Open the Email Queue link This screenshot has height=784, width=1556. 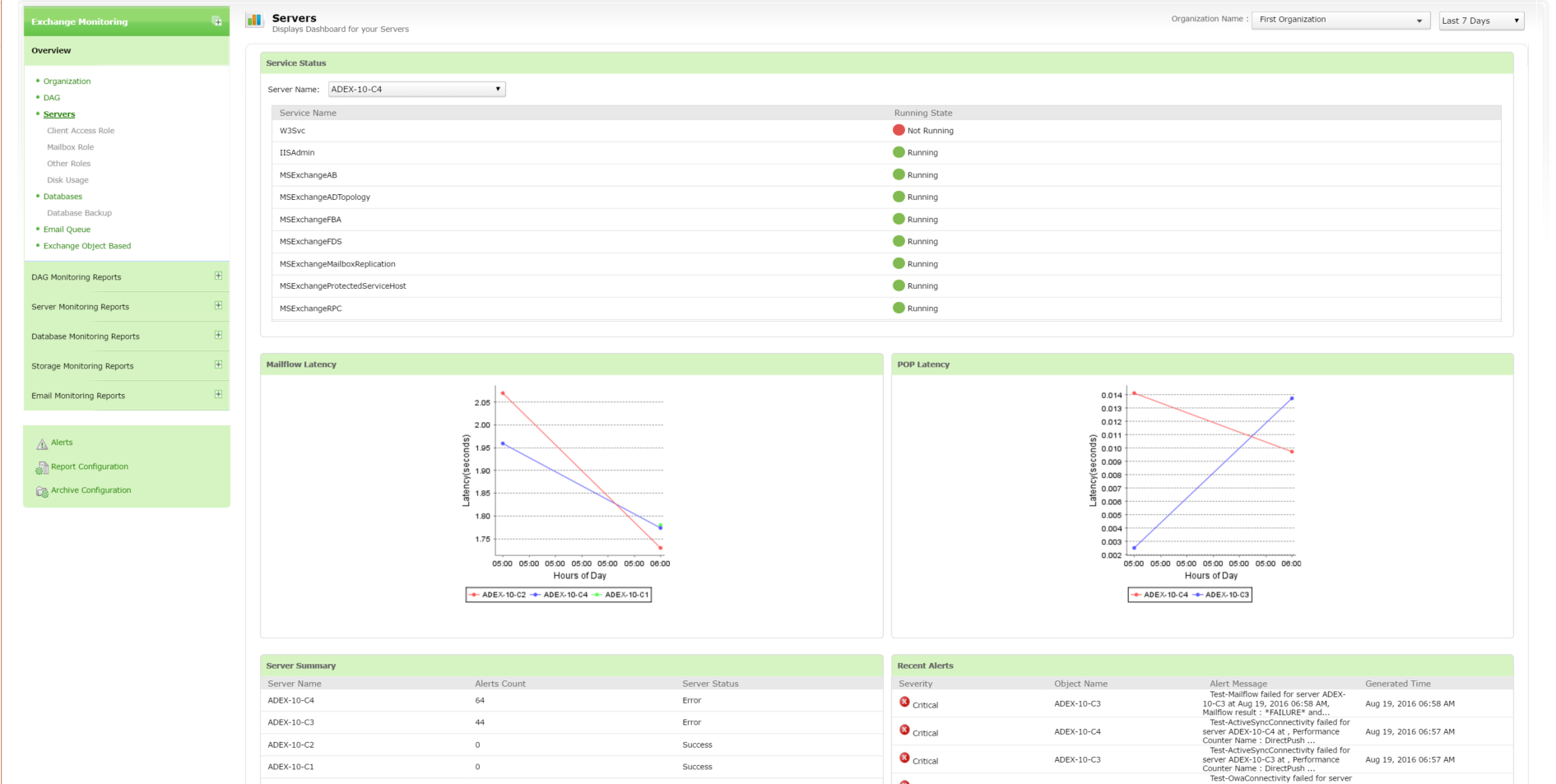point(67,230)
